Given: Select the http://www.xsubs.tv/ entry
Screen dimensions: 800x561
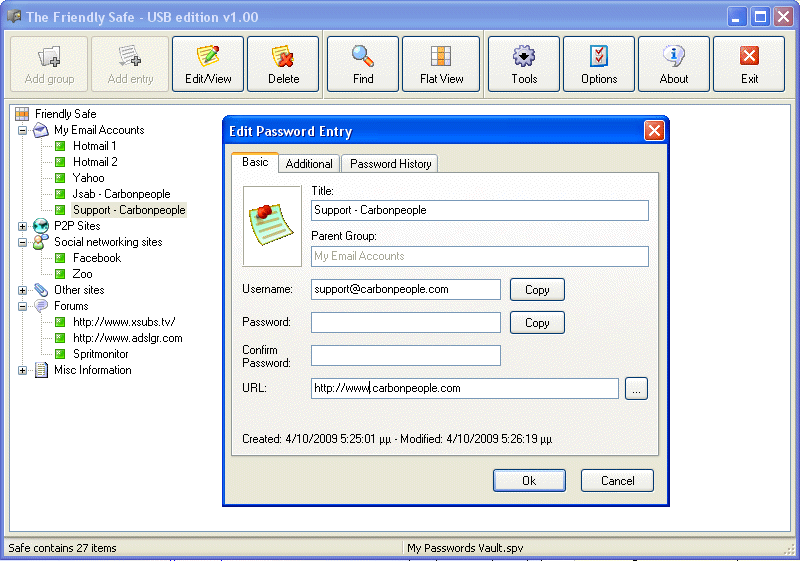Looking at the screenshot, I should (x=124, y=322).
